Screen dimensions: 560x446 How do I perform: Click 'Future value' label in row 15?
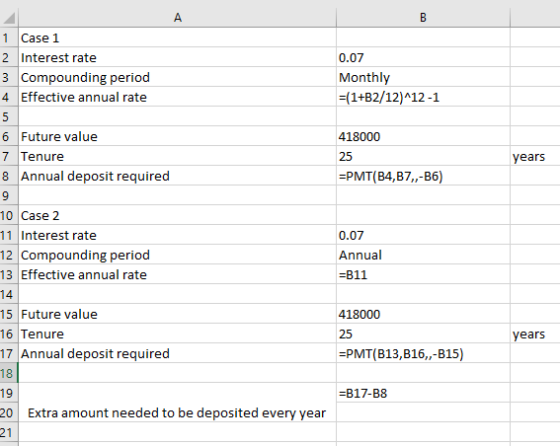(59, 315)
